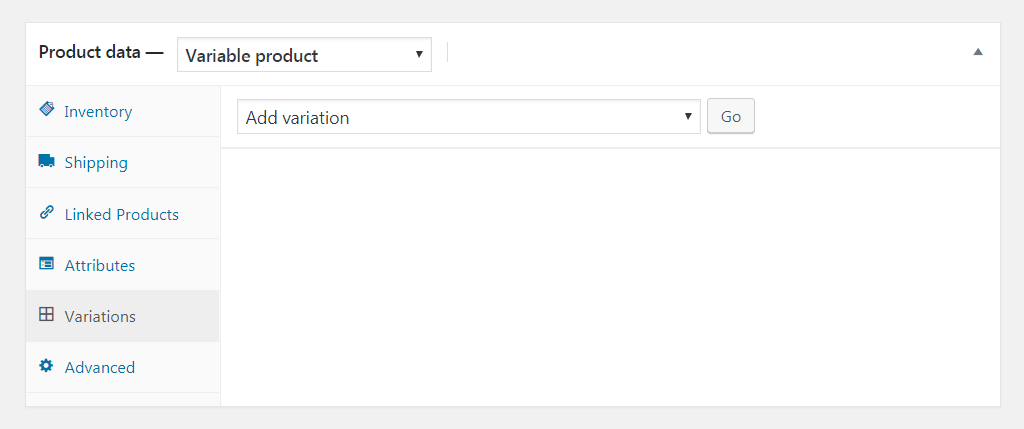Collapse the Product data panel with the triangle
The height and width of the screenshot is (429, 1024).
click(978, 52)
